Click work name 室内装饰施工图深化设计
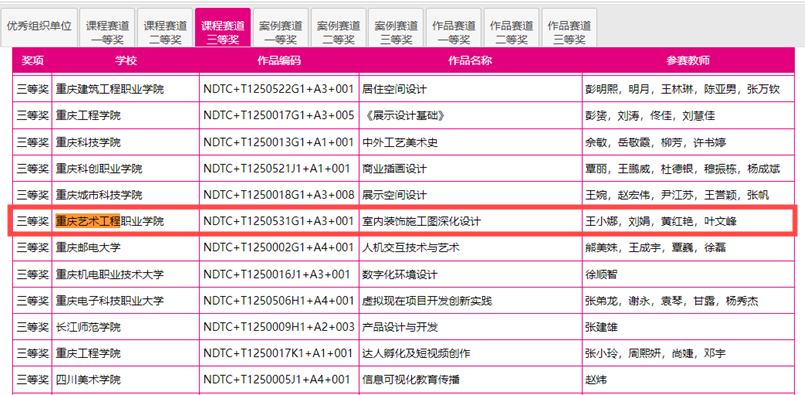 click(470, 221)
